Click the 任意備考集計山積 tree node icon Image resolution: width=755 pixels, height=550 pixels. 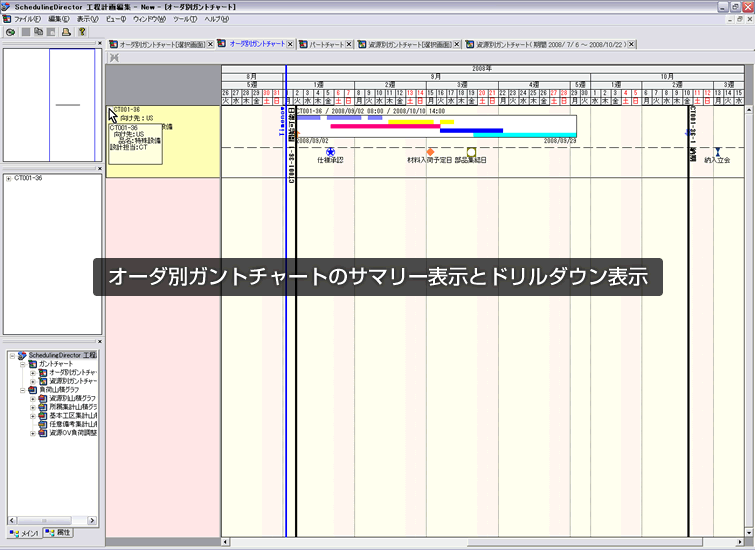coord(43,424)
